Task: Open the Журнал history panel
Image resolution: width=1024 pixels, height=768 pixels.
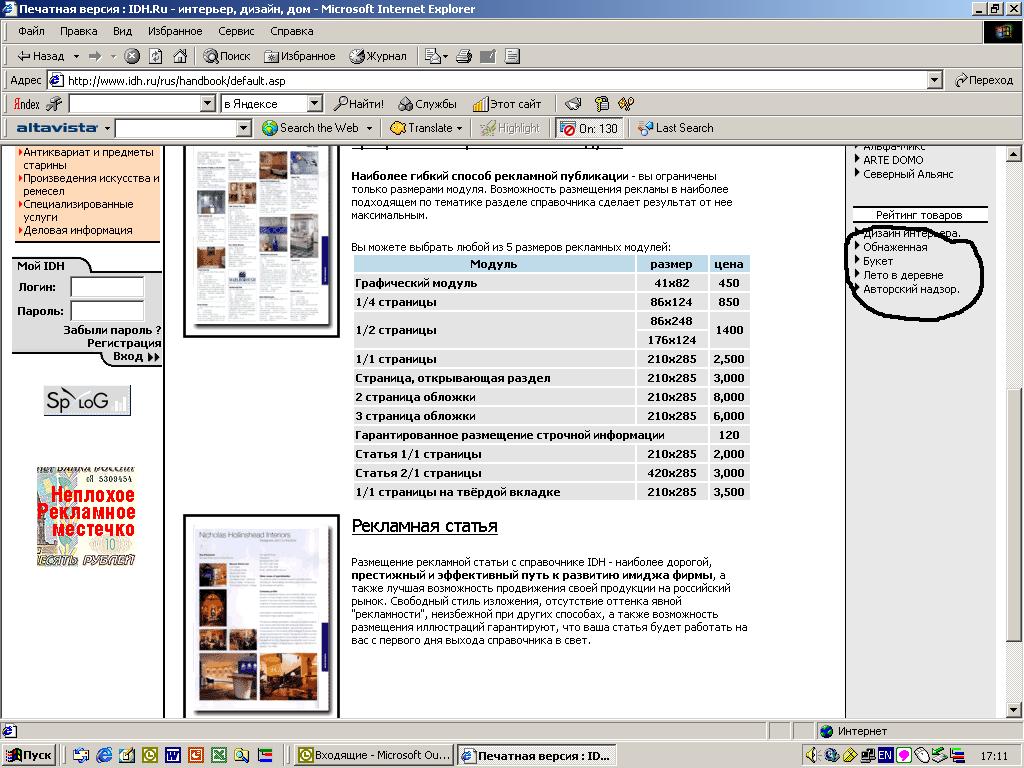Action: point(378,56)
